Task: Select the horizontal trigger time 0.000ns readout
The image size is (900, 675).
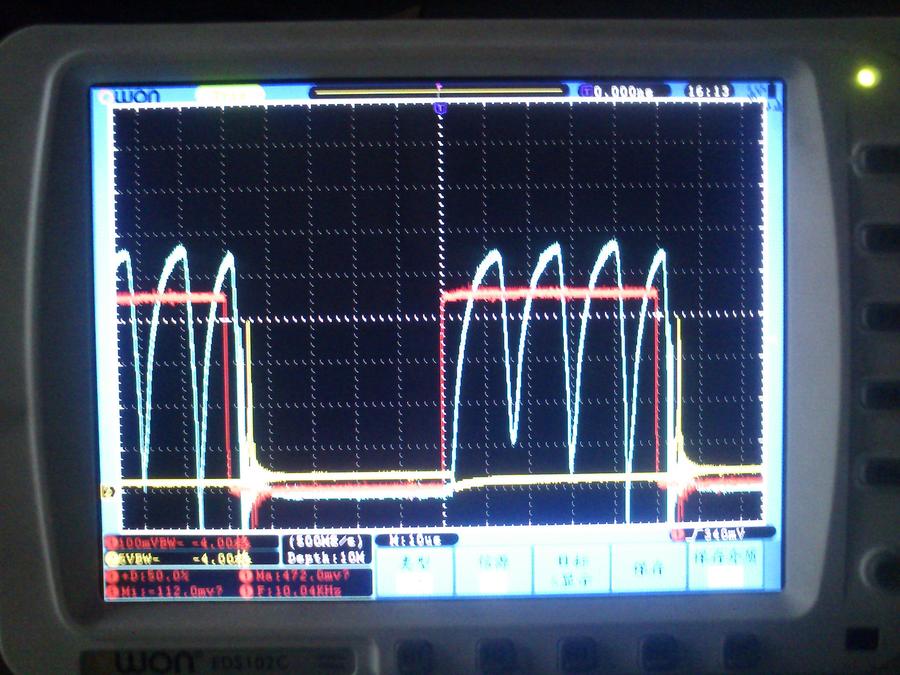Action: [618, 92]
